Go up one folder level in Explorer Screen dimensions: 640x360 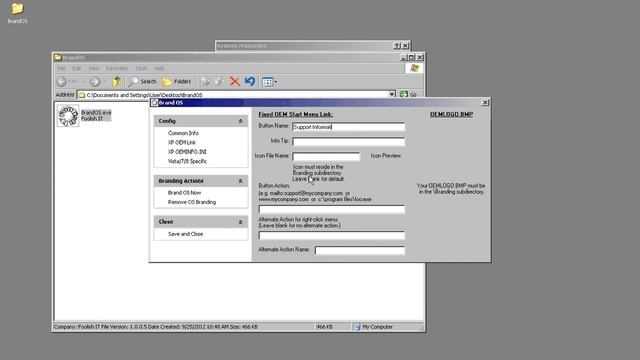pyautogui.click(x=117, y=82)
